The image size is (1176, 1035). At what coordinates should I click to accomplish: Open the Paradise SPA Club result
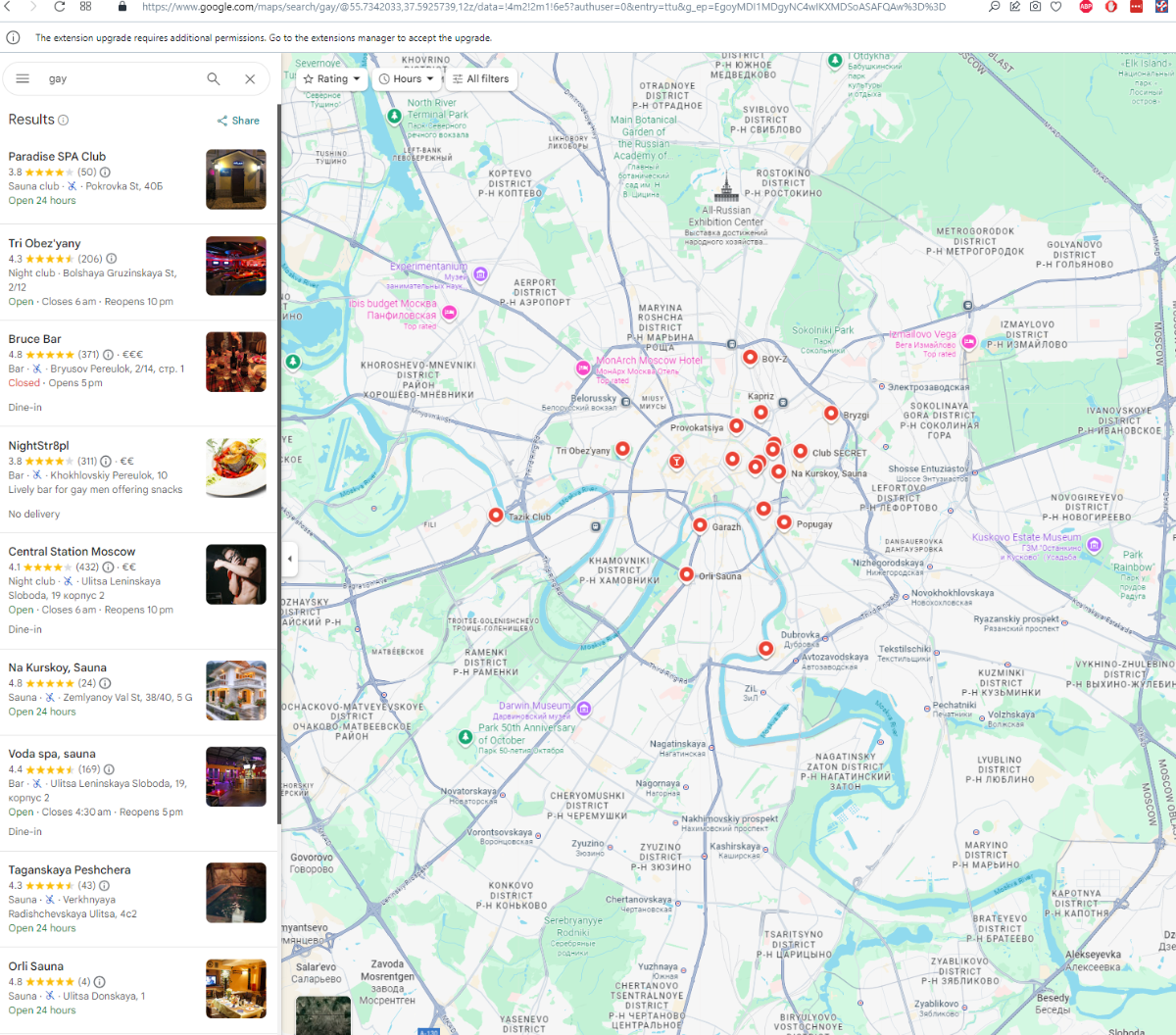(139, 178)
